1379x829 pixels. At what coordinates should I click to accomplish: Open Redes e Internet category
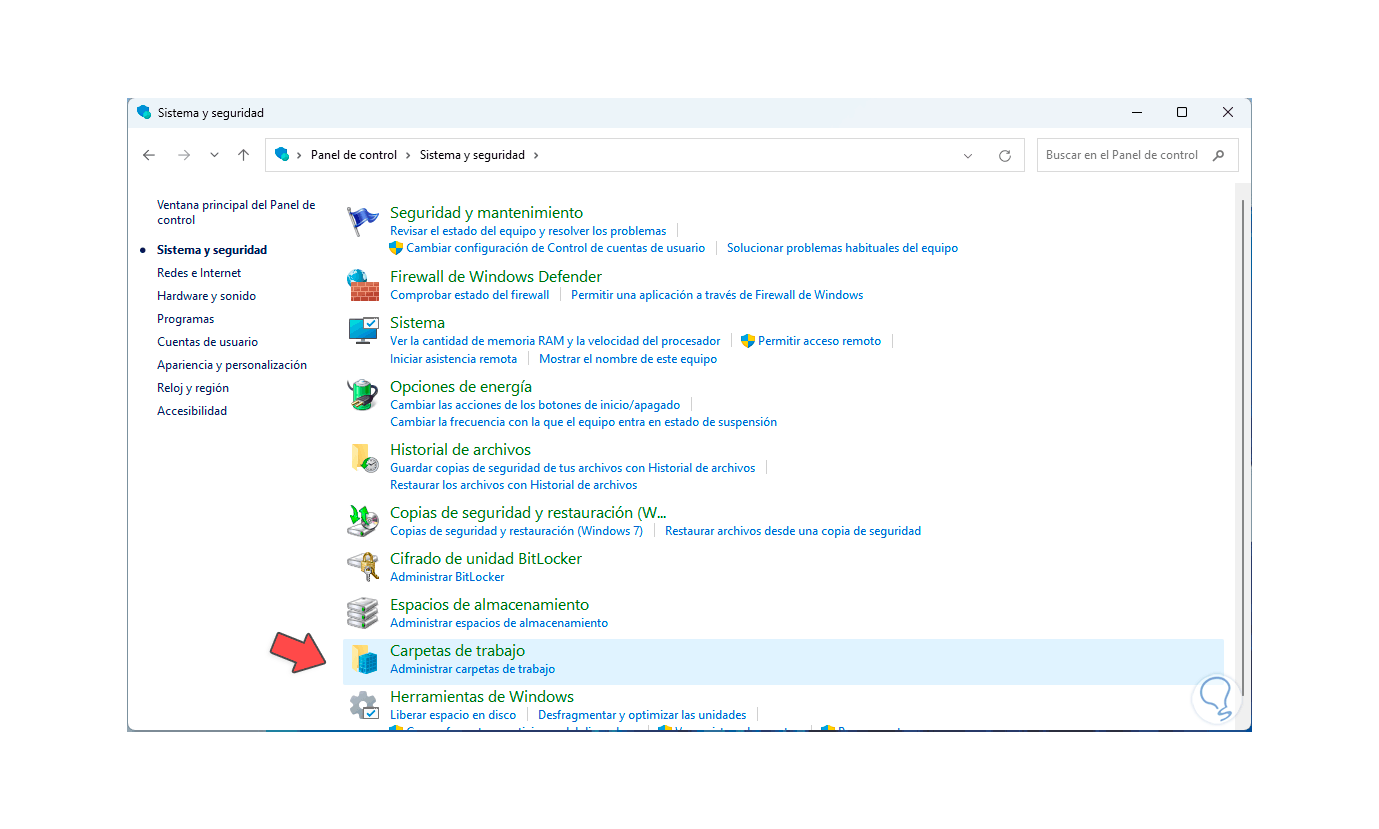tap(199, 273)
